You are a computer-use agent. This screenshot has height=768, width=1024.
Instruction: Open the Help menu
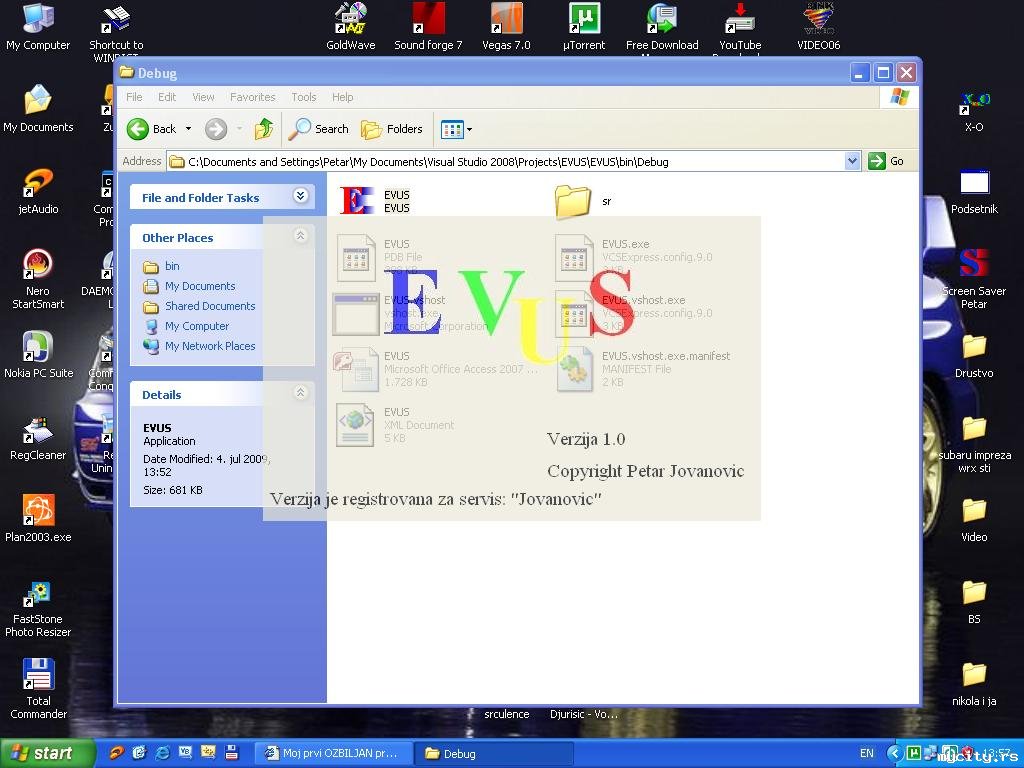tap(342, 97)
